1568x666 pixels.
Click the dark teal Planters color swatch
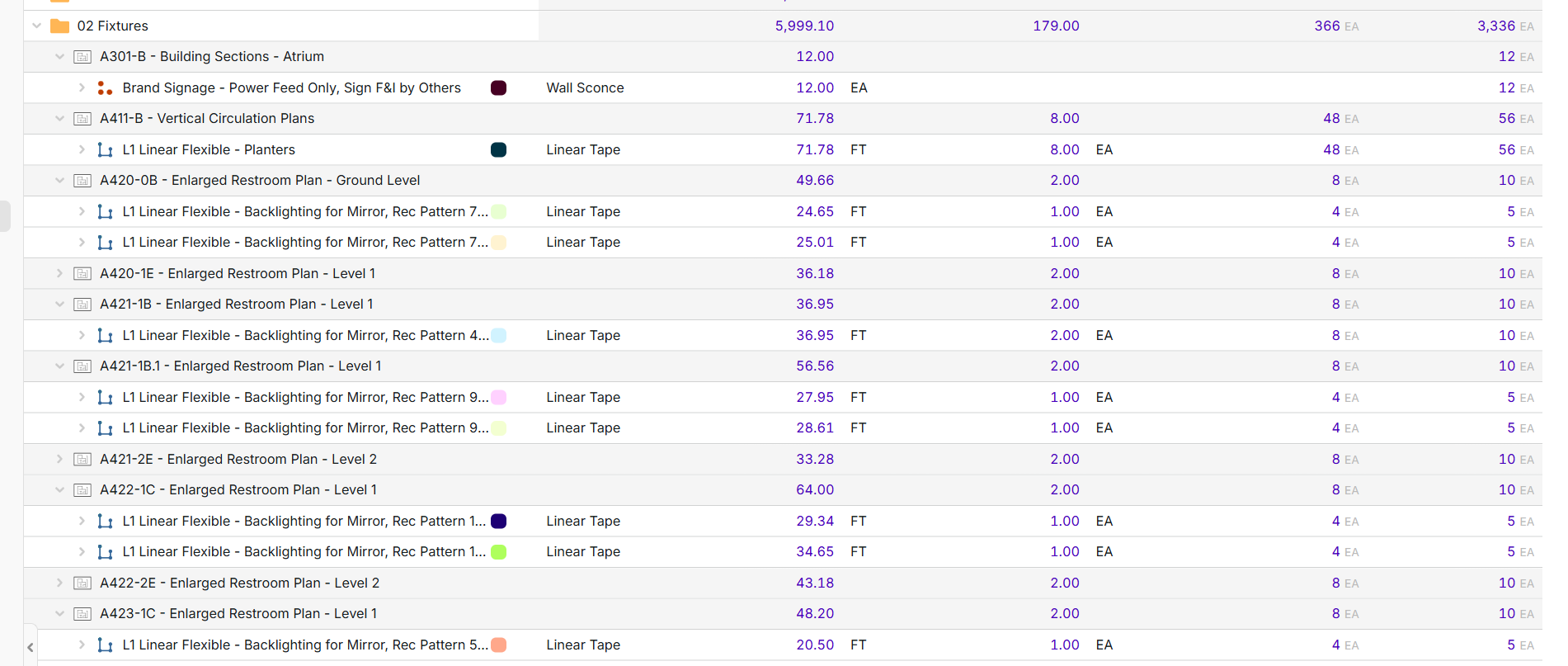(498, 150)
